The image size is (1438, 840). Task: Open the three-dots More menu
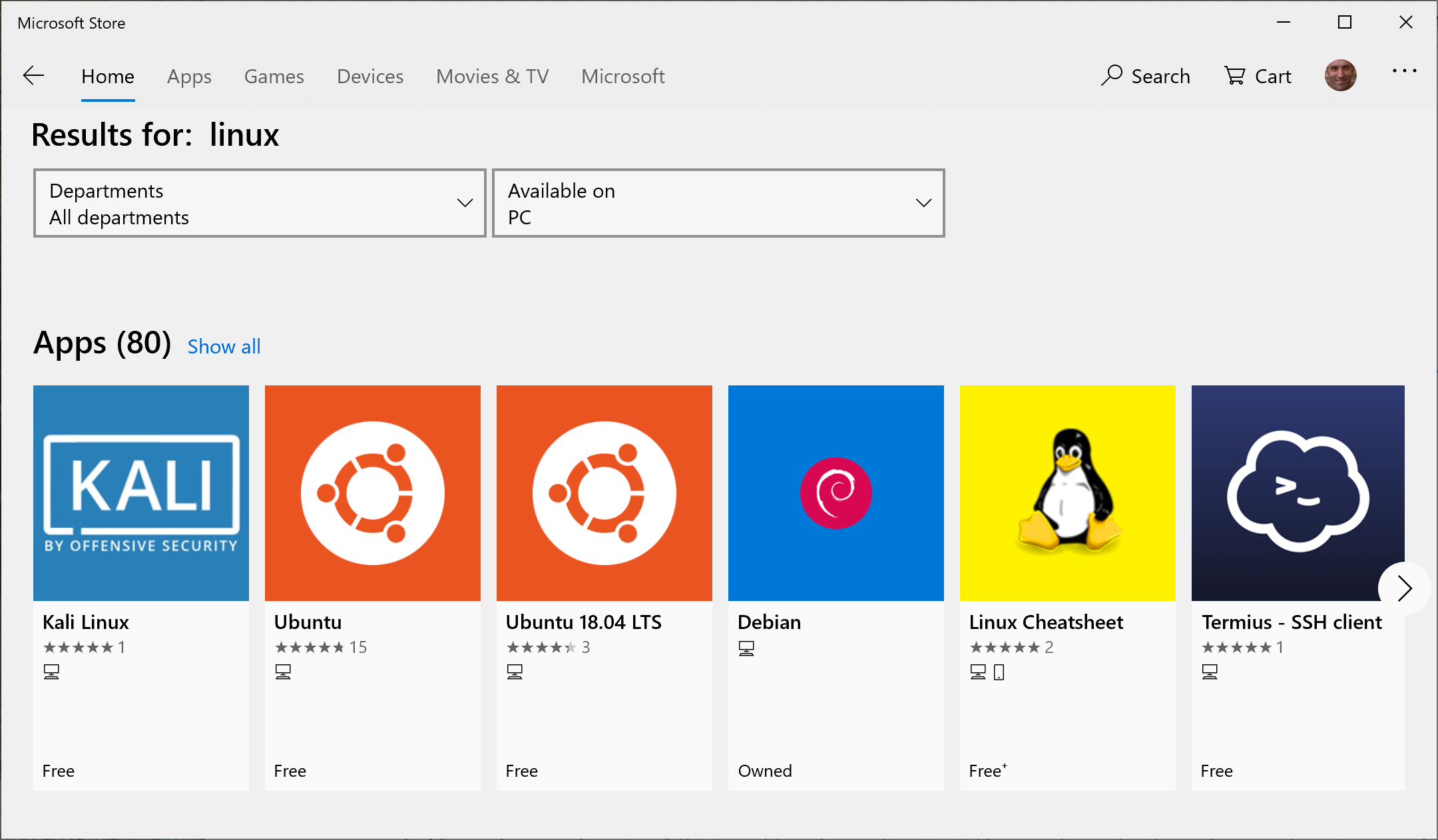[x=1404, y=71]
